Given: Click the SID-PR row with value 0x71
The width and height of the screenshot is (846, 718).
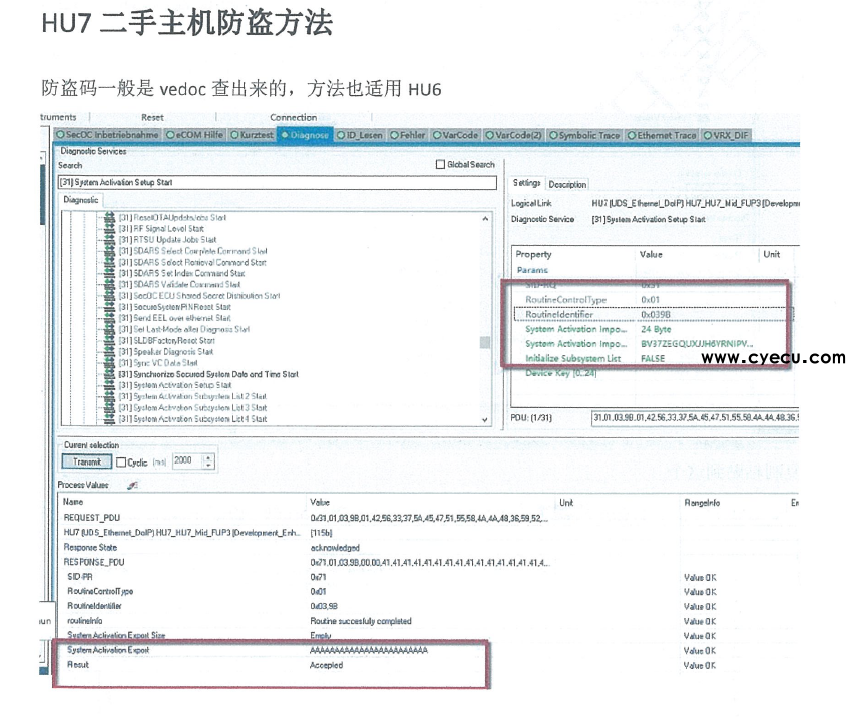Looking at the screenshot, I should coord(427,577).
